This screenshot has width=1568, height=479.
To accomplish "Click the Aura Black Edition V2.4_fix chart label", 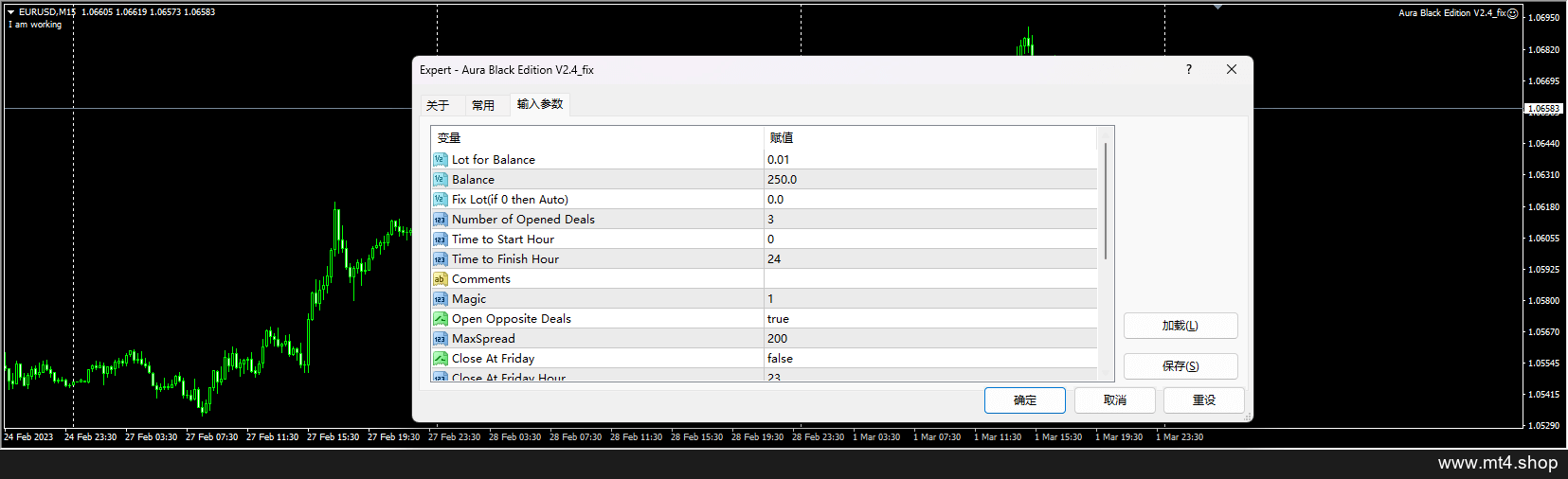I will tap(1451, 13).
